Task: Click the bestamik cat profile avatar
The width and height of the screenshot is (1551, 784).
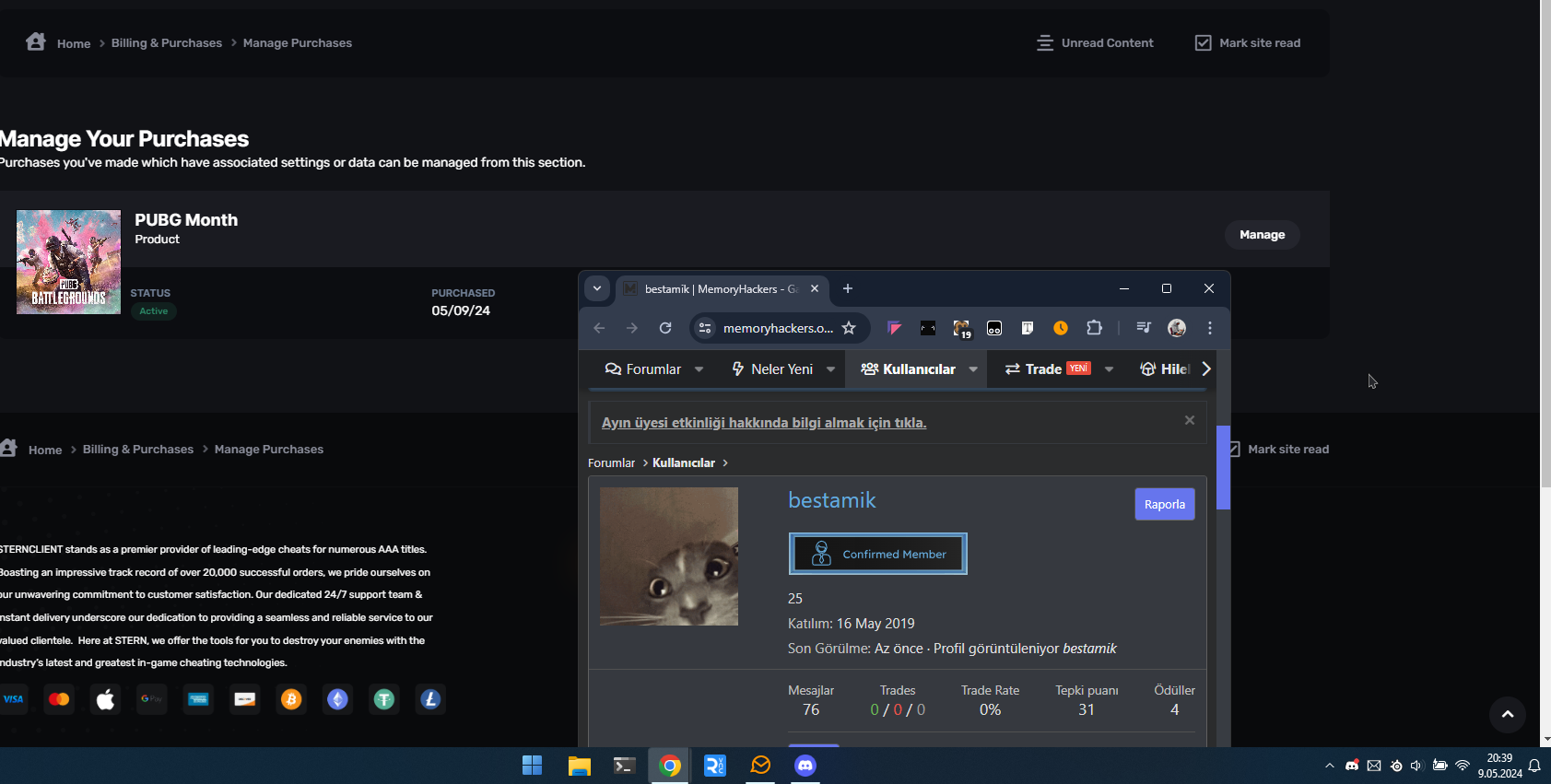Action: [x=669, y=556]
